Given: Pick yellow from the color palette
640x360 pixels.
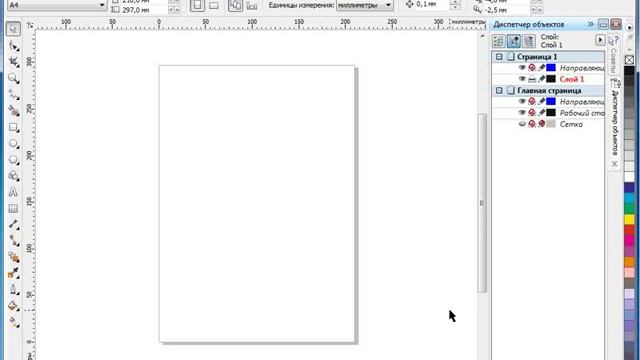Looking at the screenshot, I should (629, 219).
